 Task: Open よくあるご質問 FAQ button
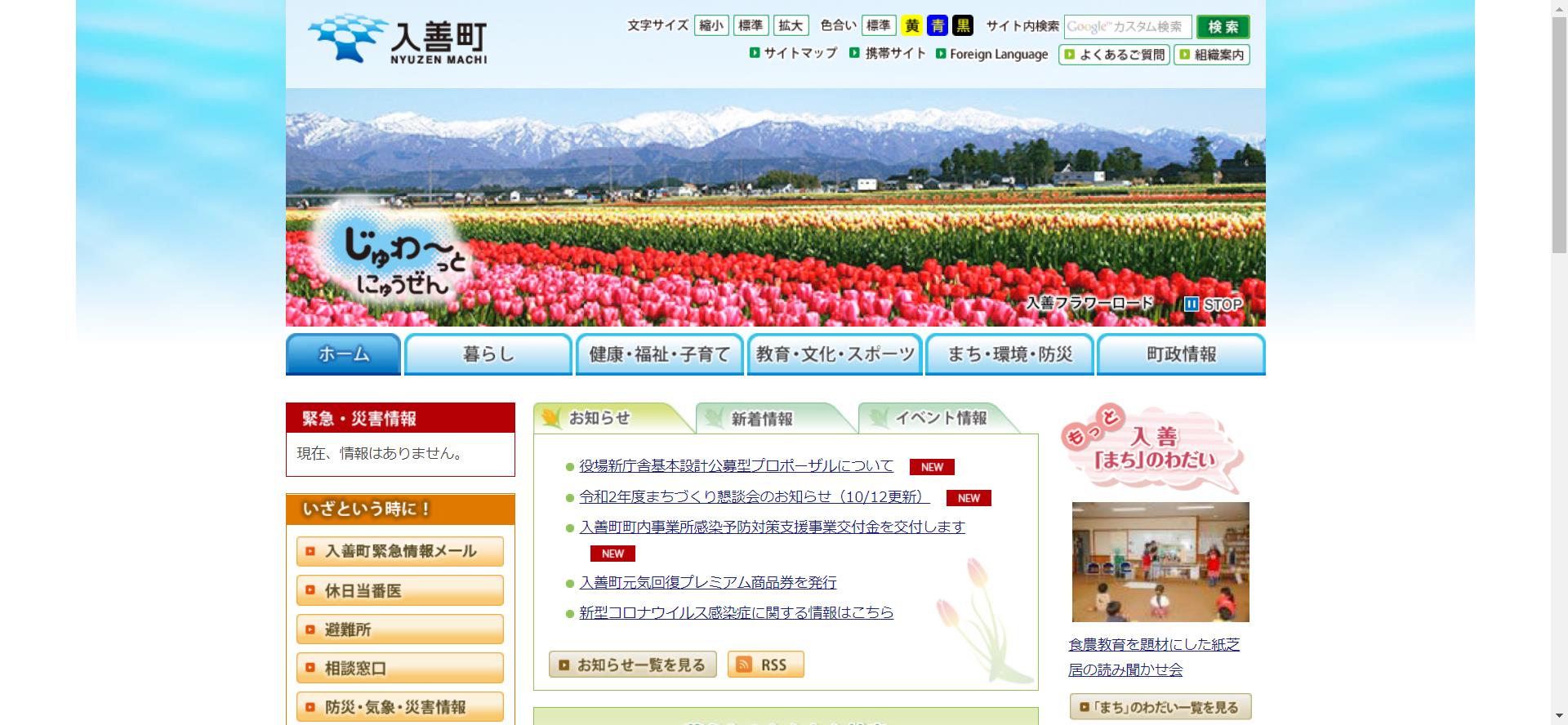click(x=1115, y=55)
